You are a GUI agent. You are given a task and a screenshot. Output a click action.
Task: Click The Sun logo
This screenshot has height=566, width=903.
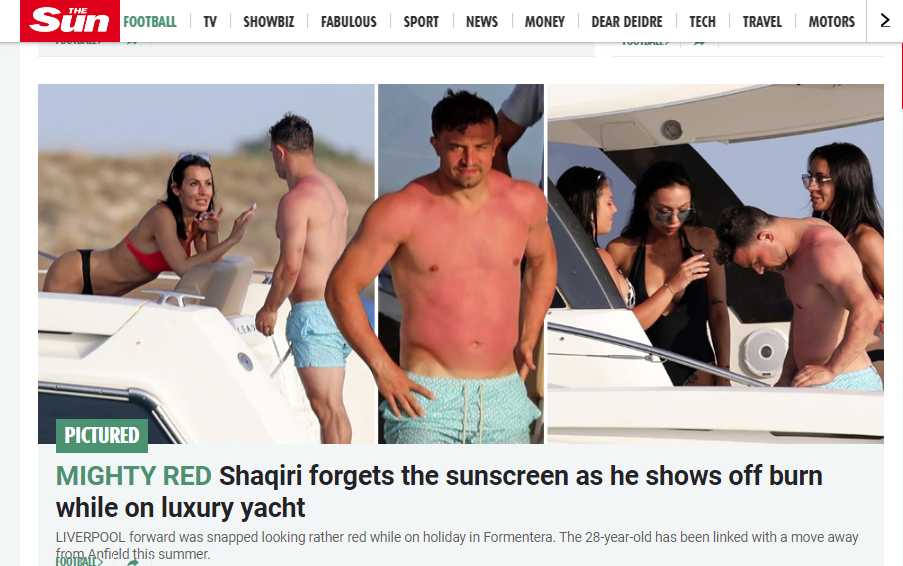pyautogui.click(x=70, y=21)
